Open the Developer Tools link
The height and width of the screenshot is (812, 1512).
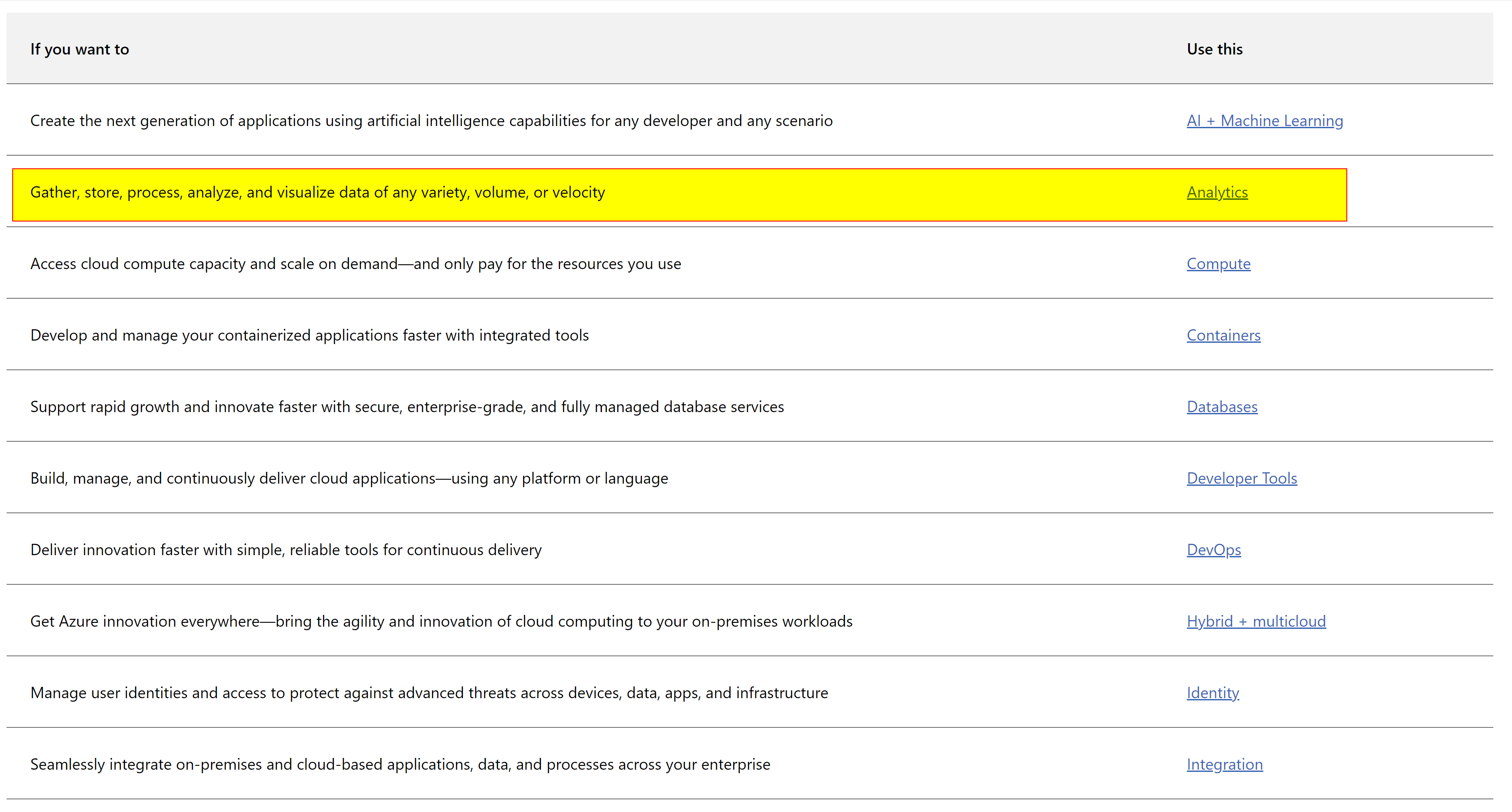pyautogui.click(x=1241, y=478)
